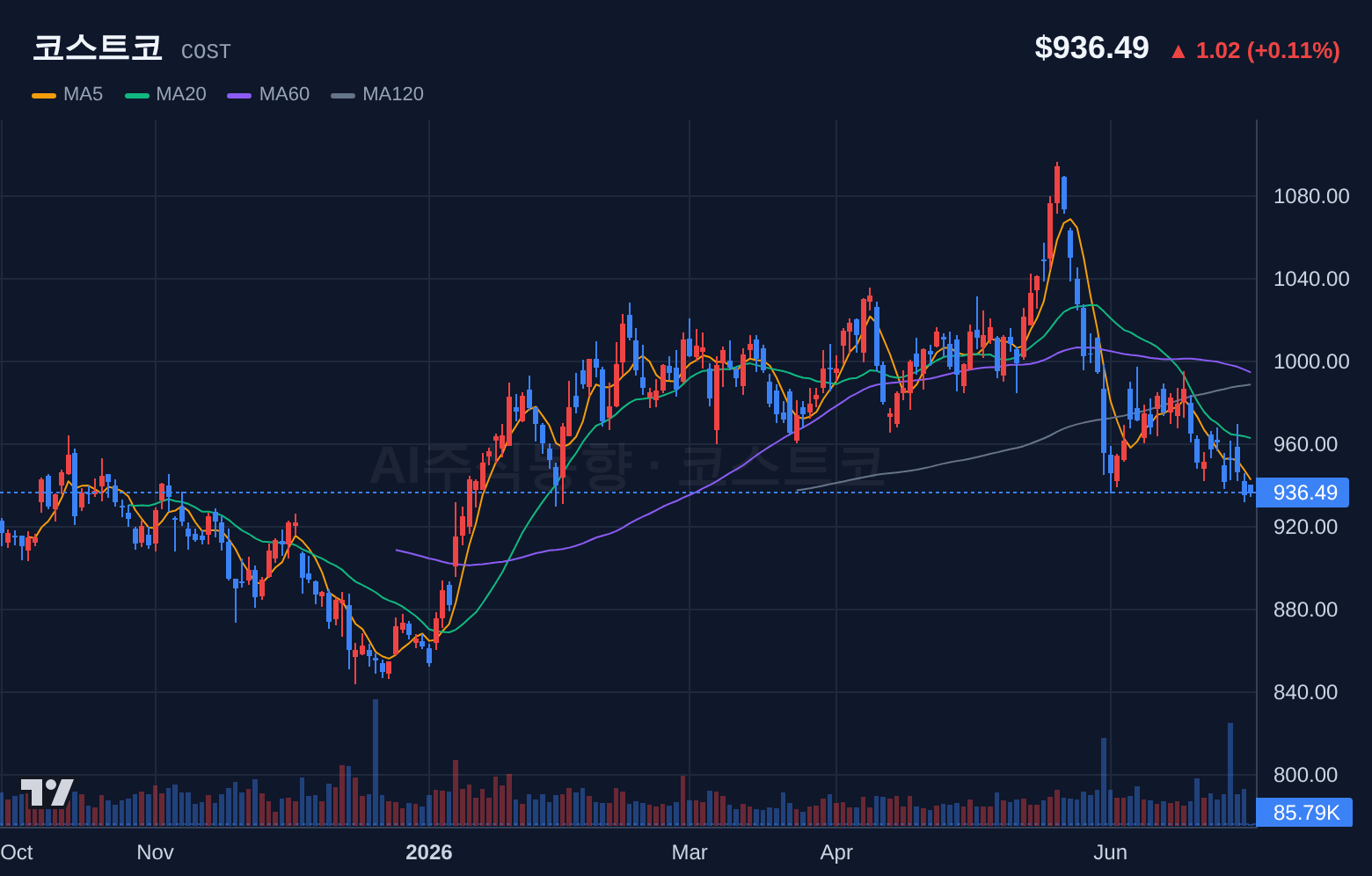
Task: Click the 1080.00 price axis label
Action: [x=1311, y=196]
